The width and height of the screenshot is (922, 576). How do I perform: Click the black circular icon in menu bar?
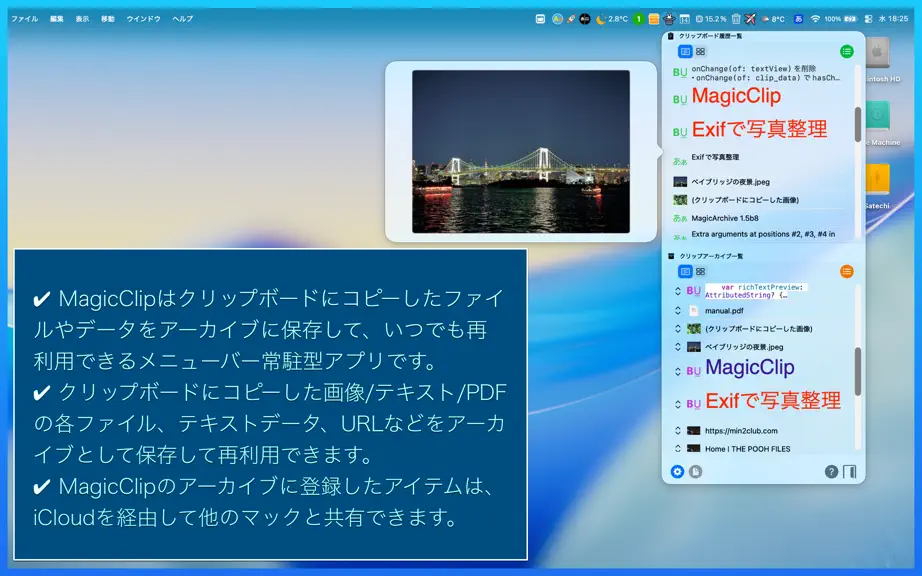point(584,19)
